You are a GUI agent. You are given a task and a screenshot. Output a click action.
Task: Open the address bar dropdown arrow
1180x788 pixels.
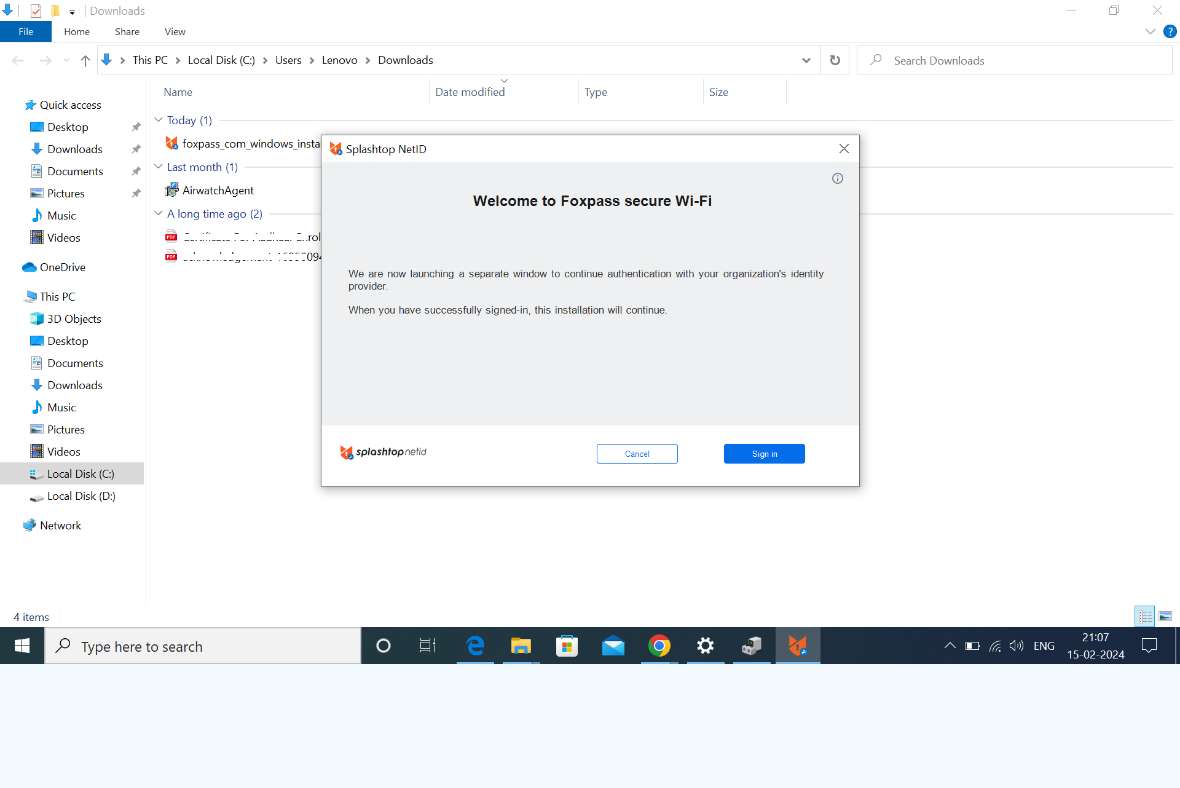click(806, 60)
